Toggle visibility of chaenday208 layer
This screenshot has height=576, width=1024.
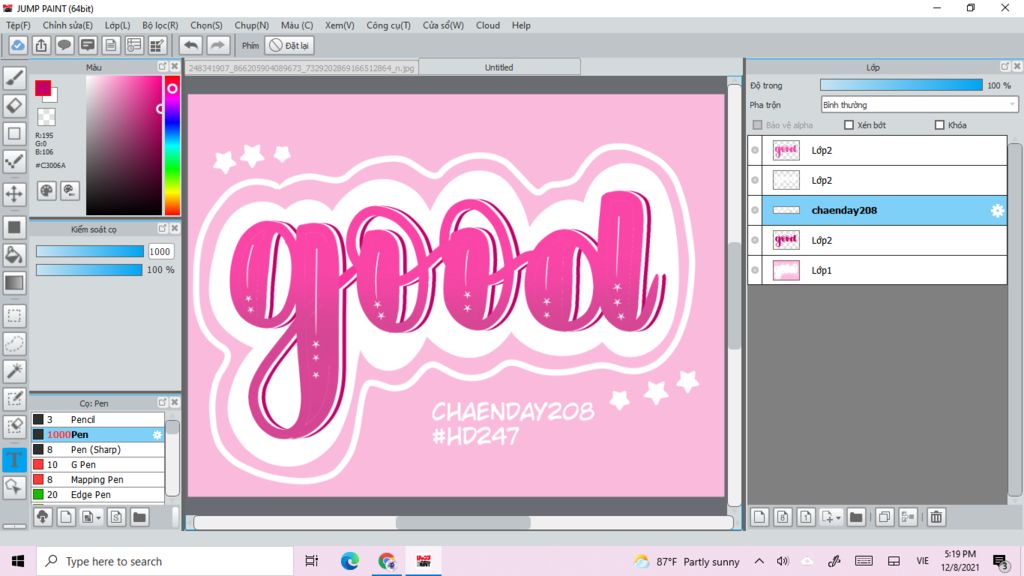pyautogui.click(x=755, y=210)
